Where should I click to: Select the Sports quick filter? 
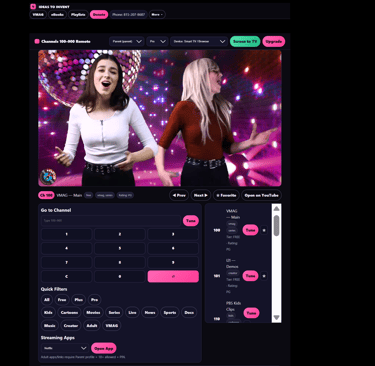[170, 313]
